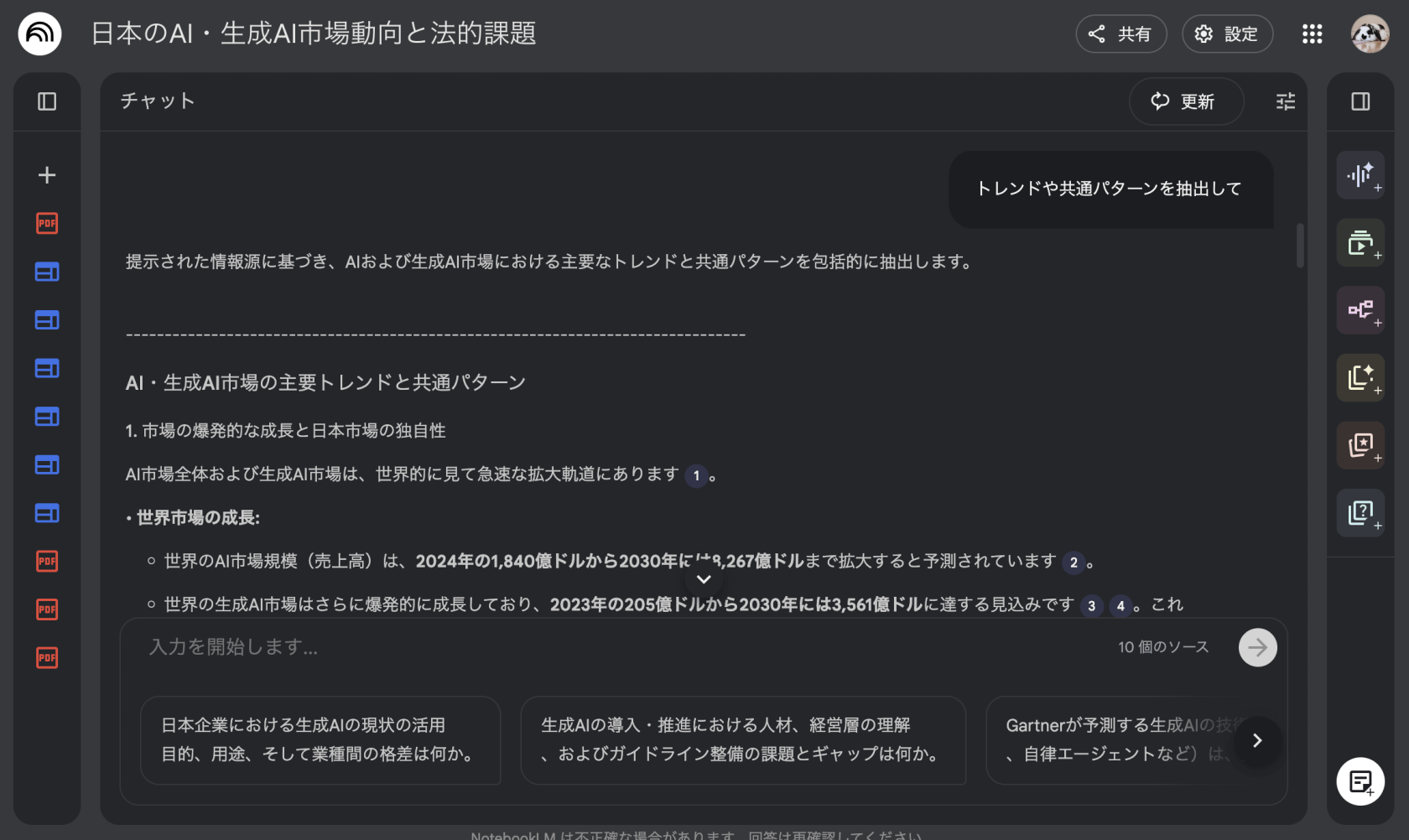
Task: Toggle the right studio panel
Action: [1360, 101]
